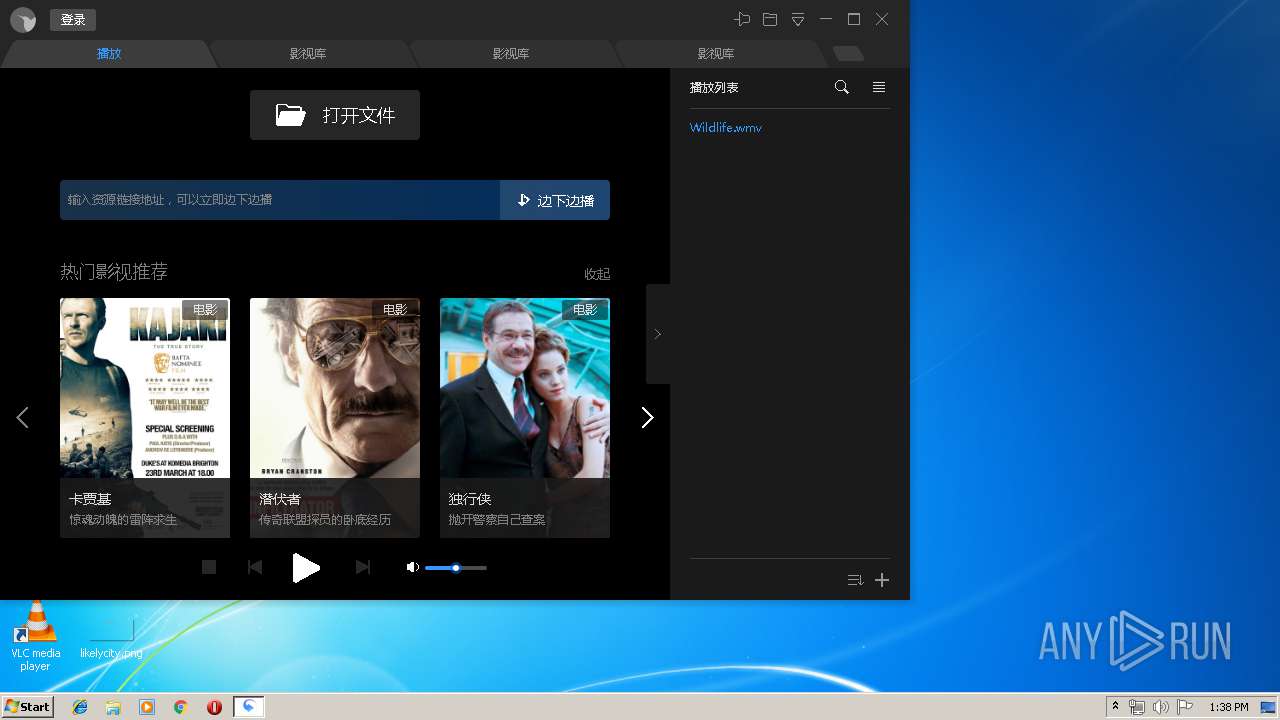1280x720 pixels.
Task: Click the Xunlei bird avatar logo
Action: (23, 20)
